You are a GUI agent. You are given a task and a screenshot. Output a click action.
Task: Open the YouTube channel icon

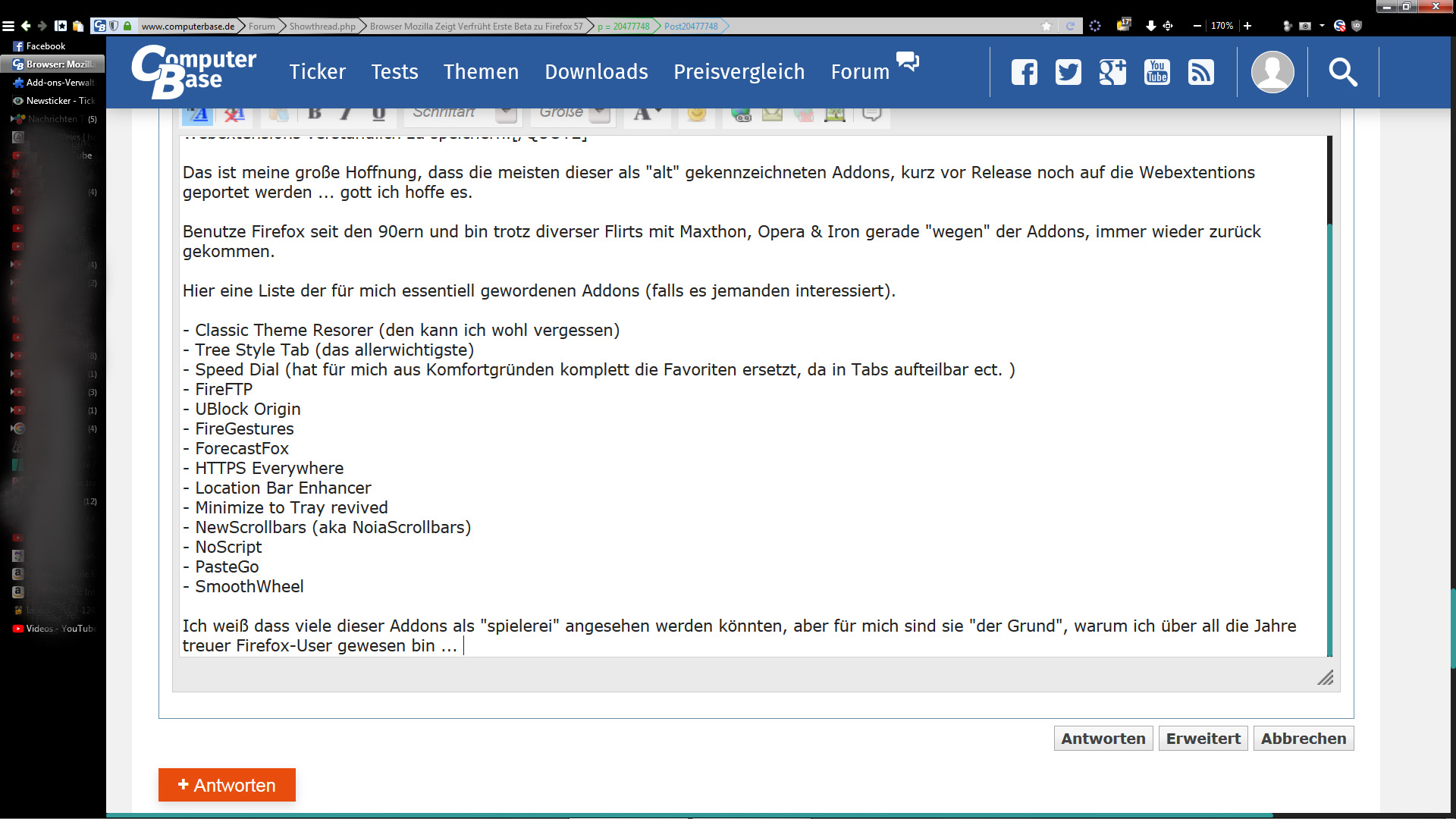tap(1156, 72)
